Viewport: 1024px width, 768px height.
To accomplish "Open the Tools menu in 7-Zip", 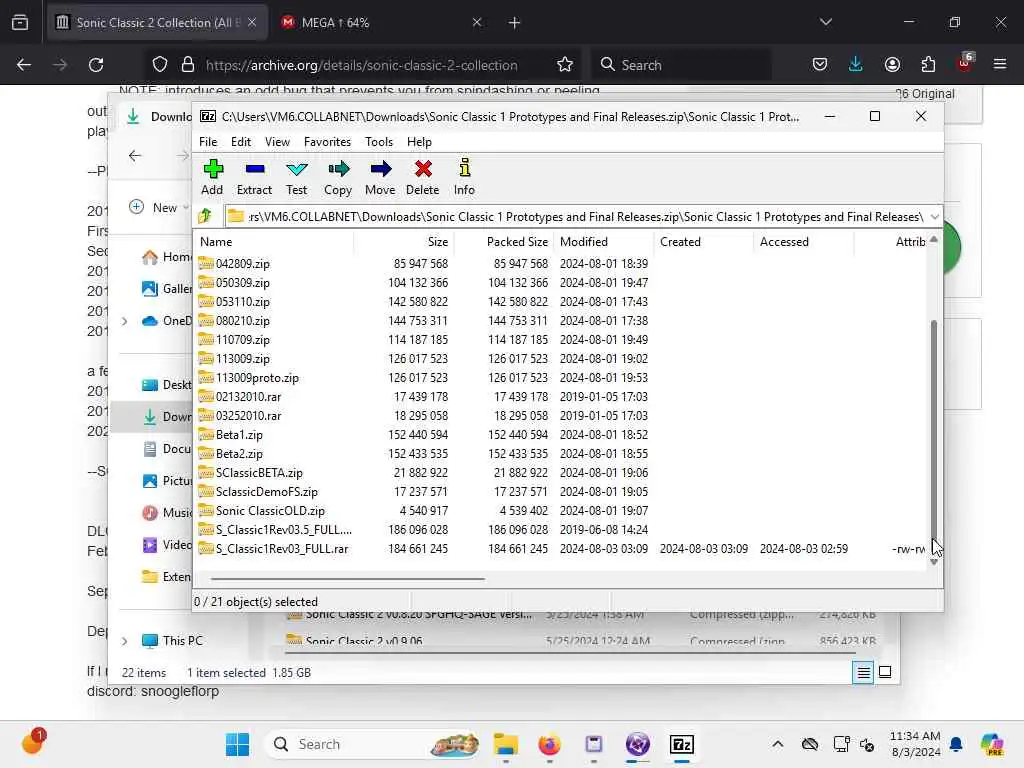I will point(379,142).
